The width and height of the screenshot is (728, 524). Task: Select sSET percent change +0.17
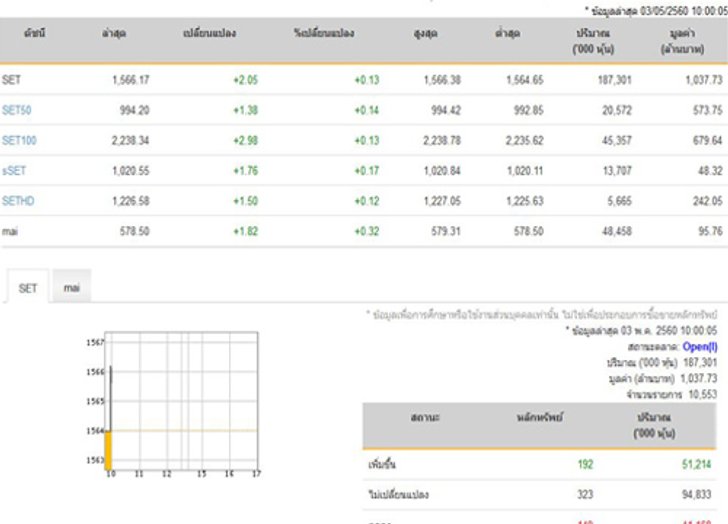coord(367,170)
